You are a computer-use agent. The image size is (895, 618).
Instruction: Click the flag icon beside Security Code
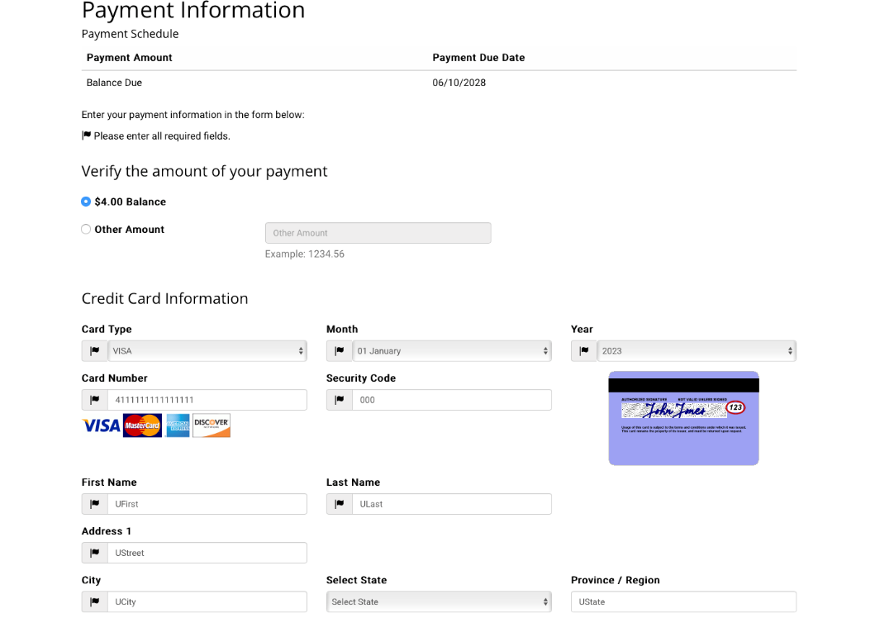tap(340, 400)
